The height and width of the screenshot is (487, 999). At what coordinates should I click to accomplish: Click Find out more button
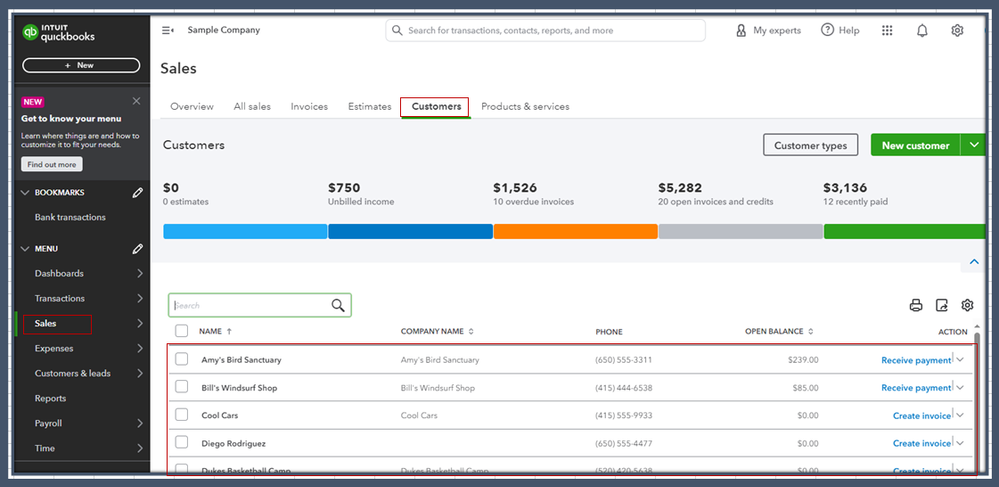point(52,164)
